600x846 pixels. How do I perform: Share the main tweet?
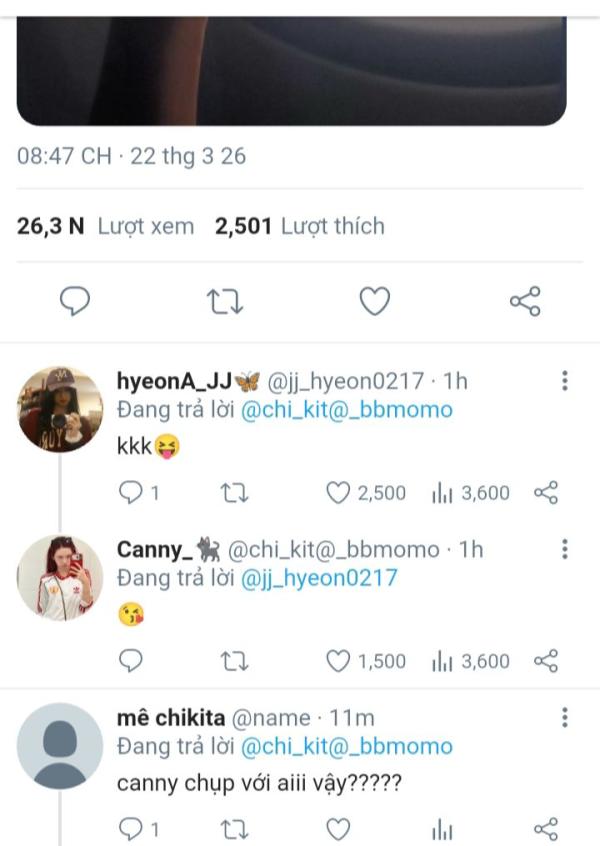click(525, 301)
